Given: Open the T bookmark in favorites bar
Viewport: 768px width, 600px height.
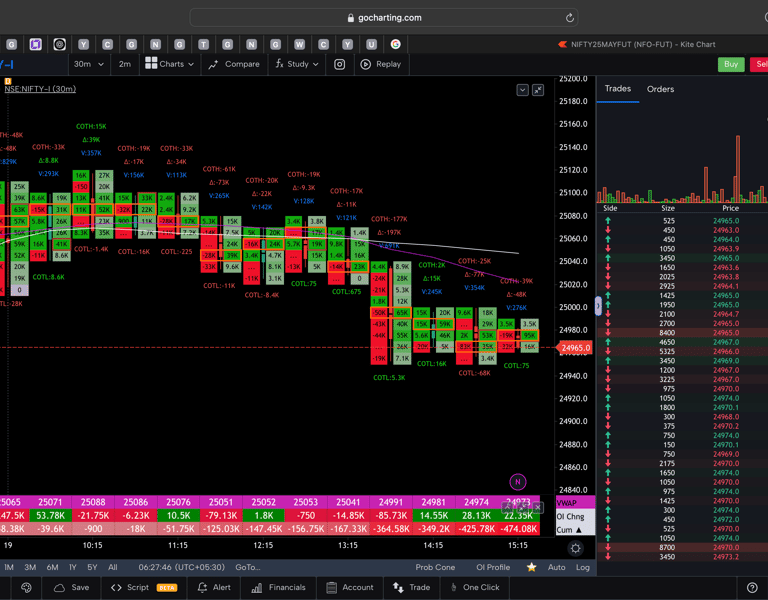Looking at the screenshot, I should [x=203, y=45].
